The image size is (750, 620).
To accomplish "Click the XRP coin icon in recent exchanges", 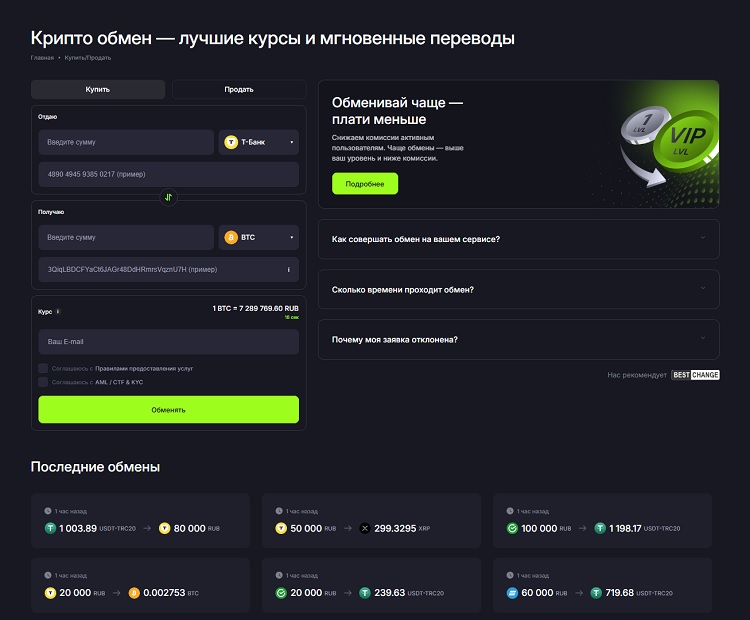I will [365, 528].
